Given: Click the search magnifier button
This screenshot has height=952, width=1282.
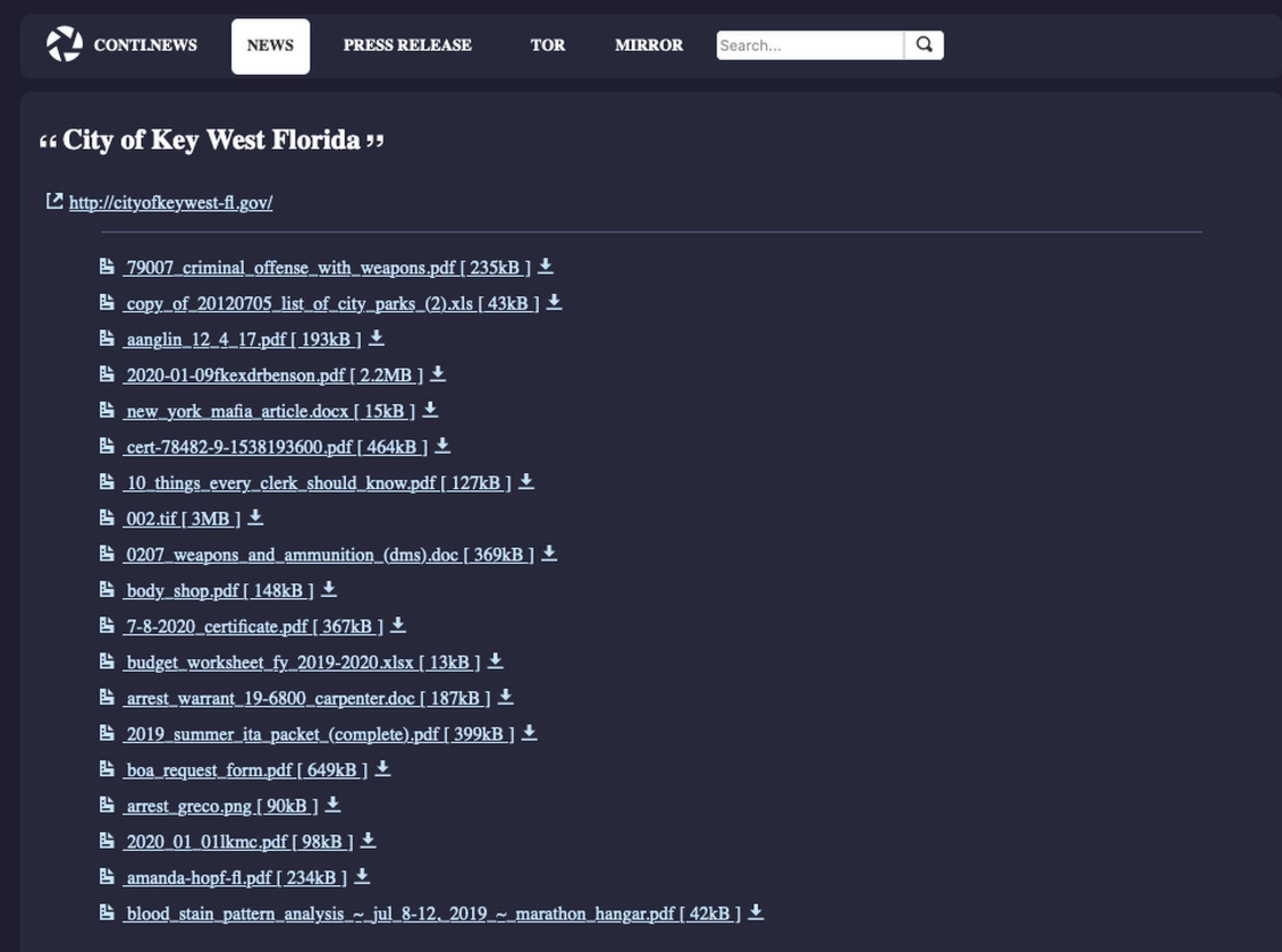Looking at the screenshot, I should pyautogui.click(x=924, y=45).
